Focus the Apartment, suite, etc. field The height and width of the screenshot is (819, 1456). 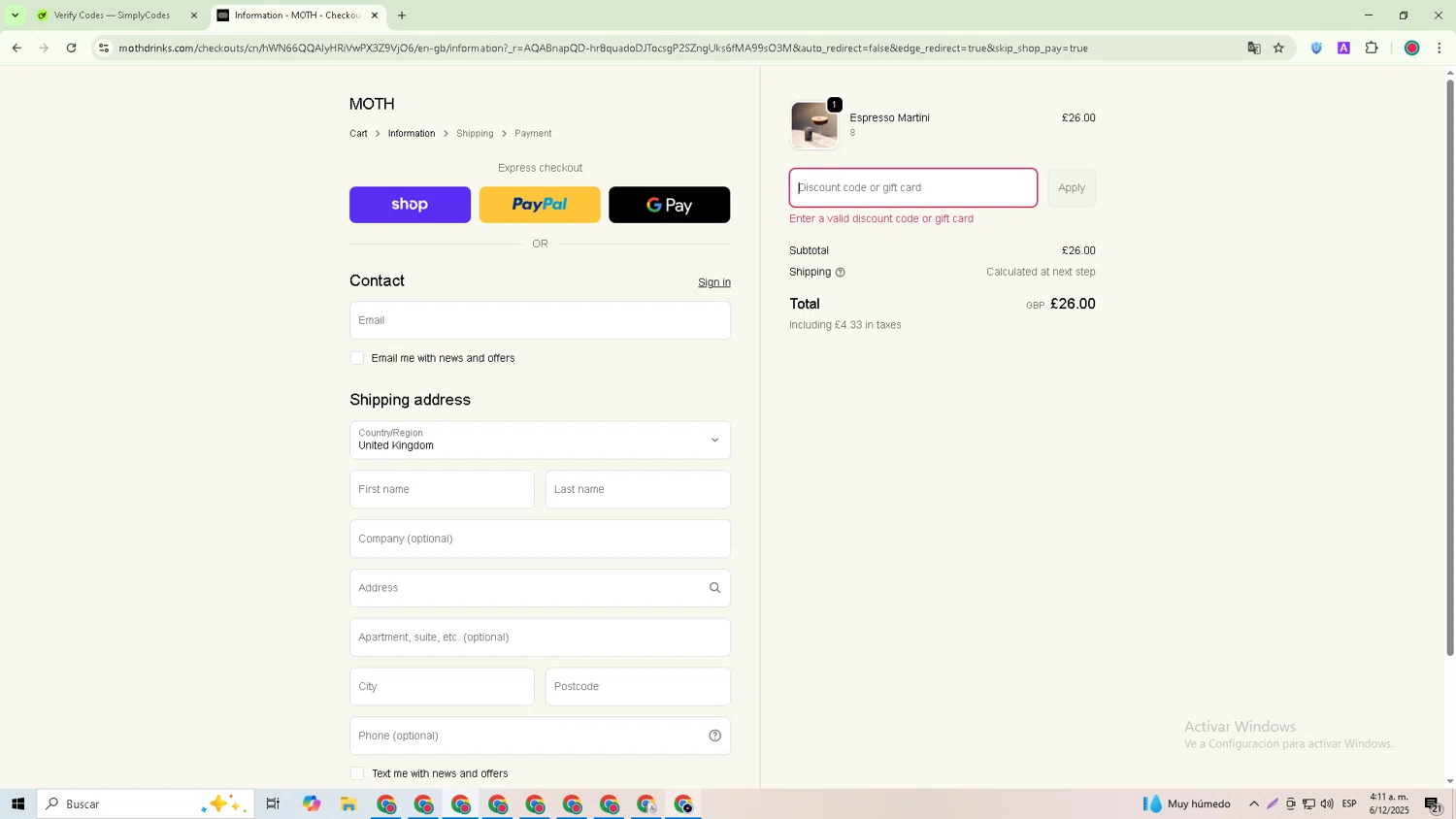[x=540, y=638]
